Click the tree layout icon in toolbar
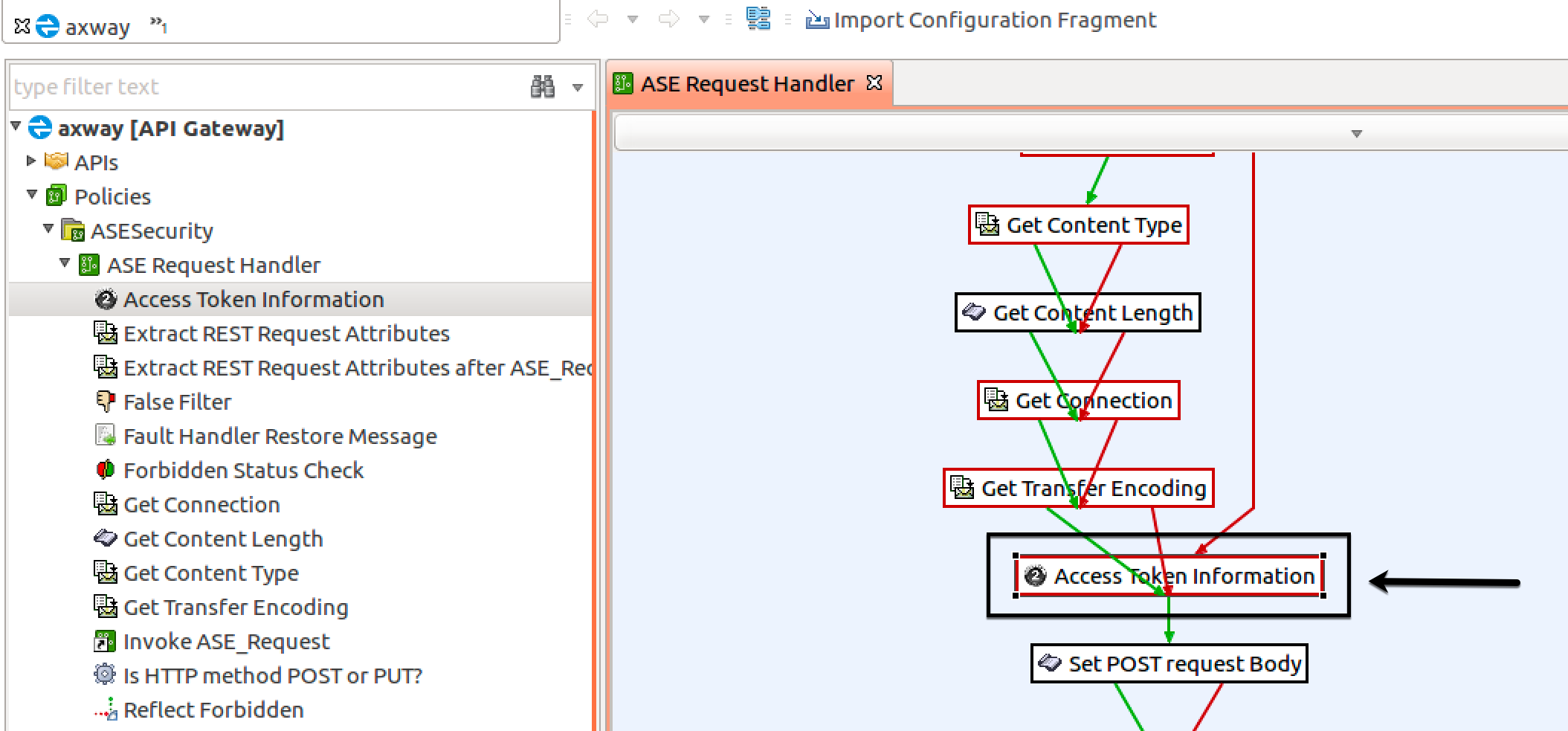The image size is (1568, 731). (x=758, y=19)
